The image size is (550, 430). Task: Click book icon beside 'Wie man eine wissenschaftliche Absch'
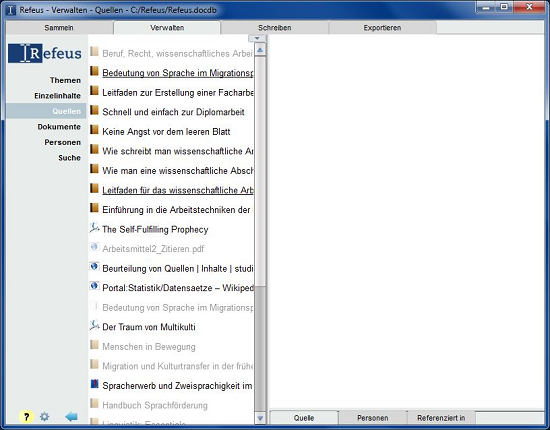pos(94,169)
